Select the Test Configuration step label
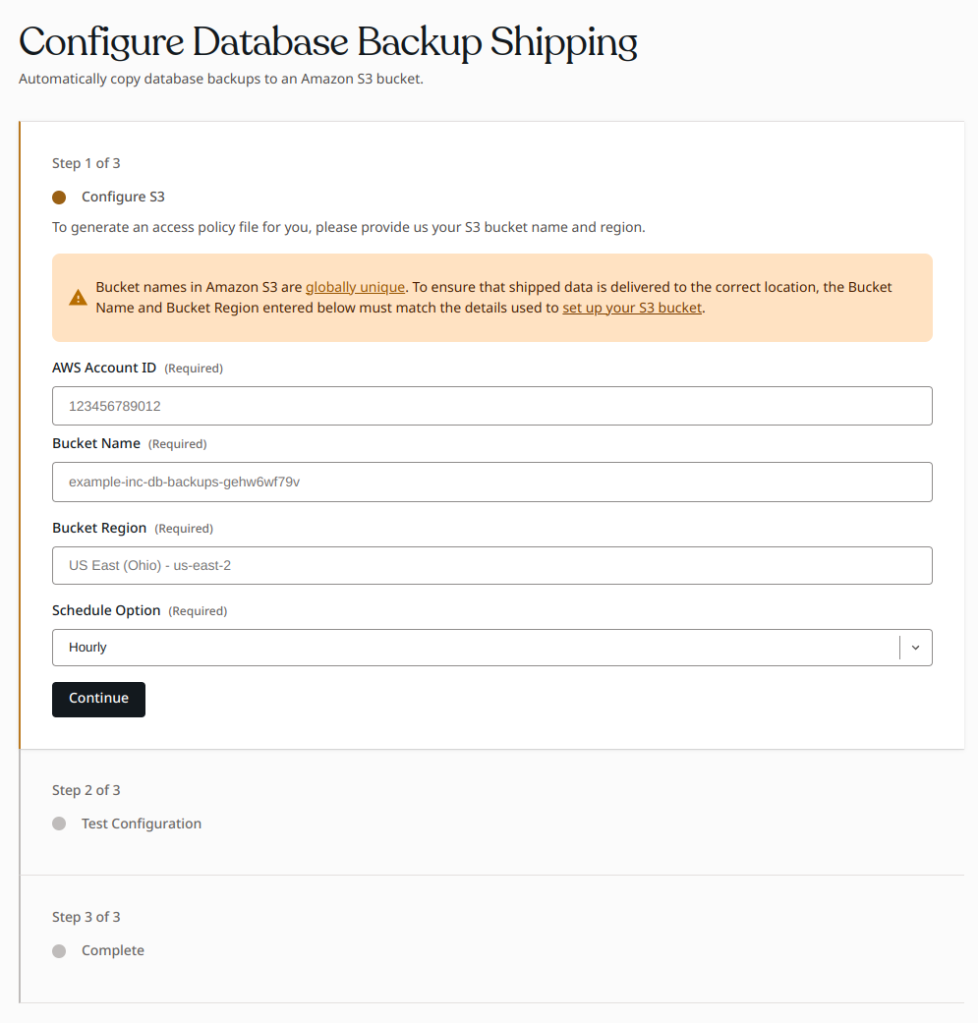This screenshot has height=1023, width=978. (x=141, y=823)
